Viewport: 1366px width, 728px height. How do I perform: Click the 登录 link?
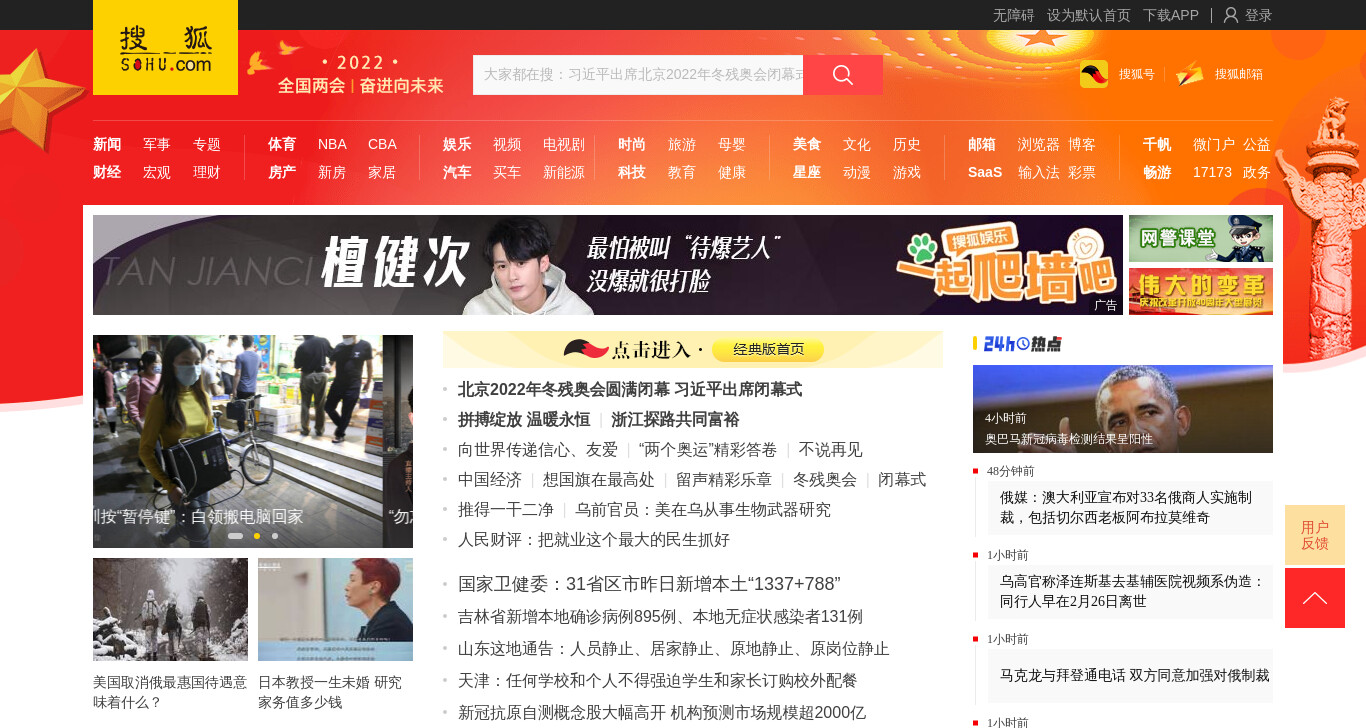pyautogui.click(x=1259, y=15)
